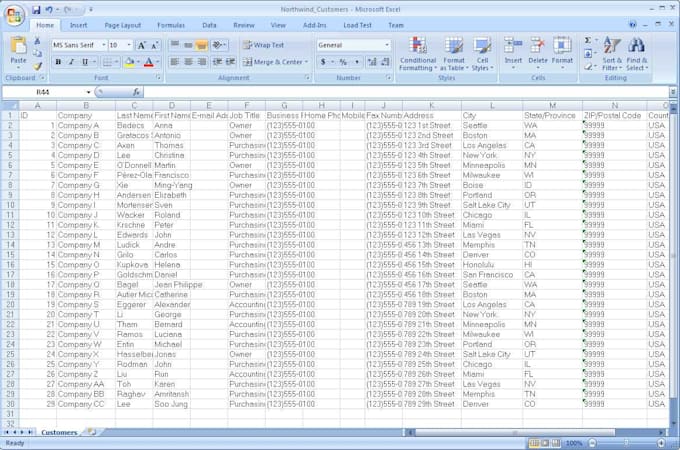This screenshot has height=450, width=680.
Task: Decrease the cell indent
Action: coord(217,62)
